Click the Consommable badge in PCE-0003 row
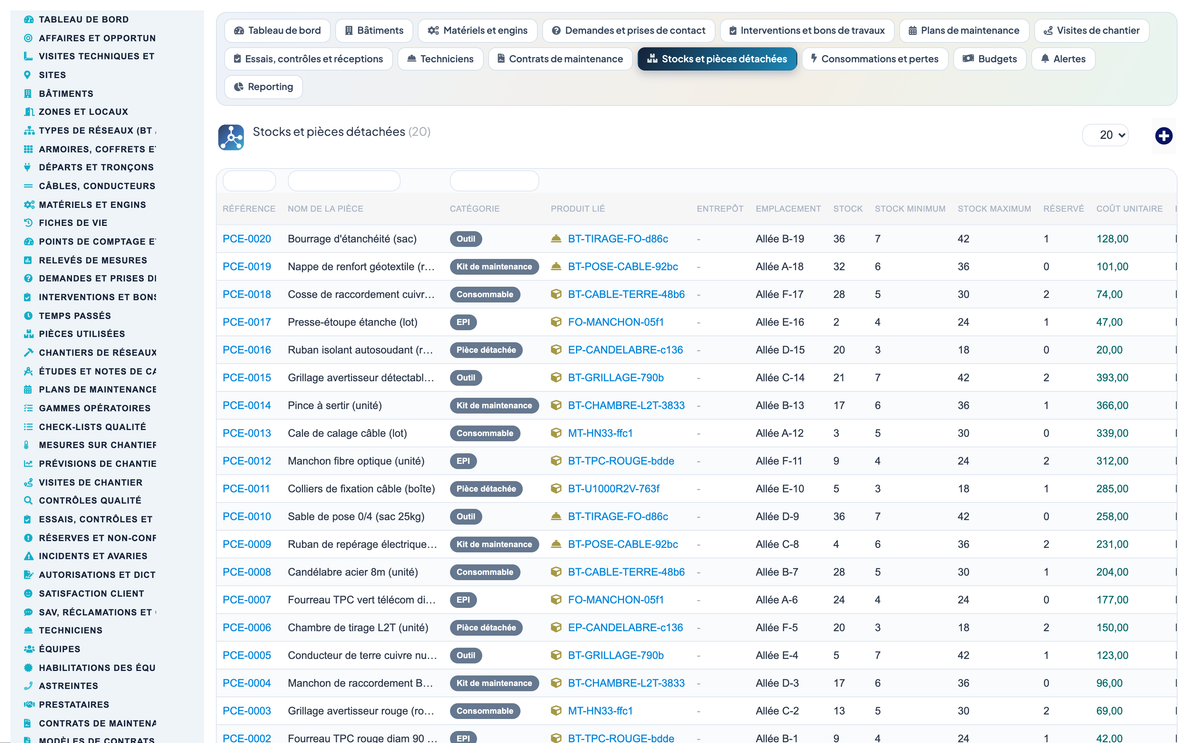Image resolution: width=1200 pixels, height=743 pixels. (x=485, y=711)
